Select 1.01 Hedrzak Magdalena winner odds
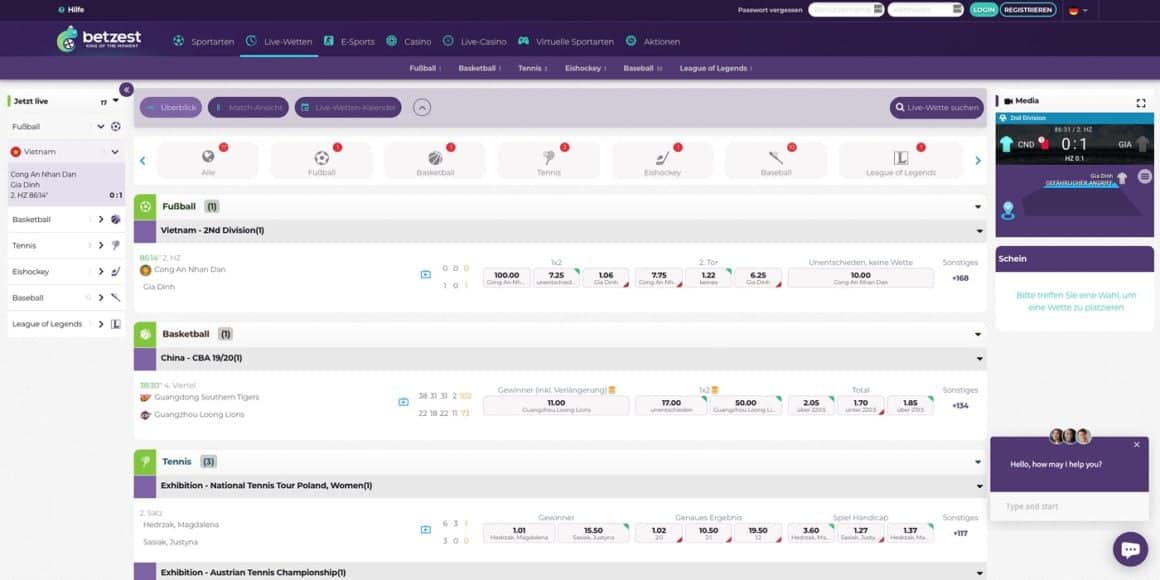 tap(519, 533)
